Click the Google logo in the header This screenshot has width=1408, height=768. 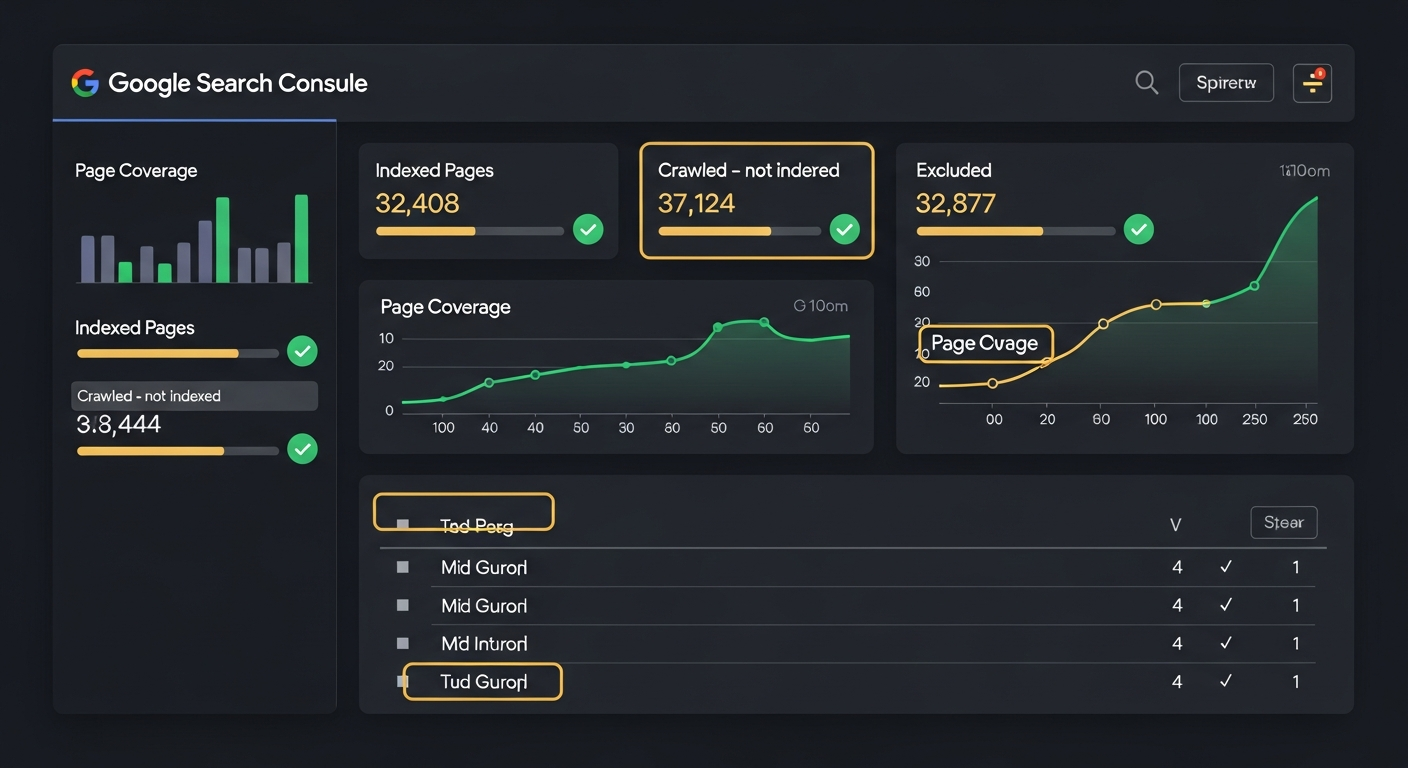(x=85, y=83)
